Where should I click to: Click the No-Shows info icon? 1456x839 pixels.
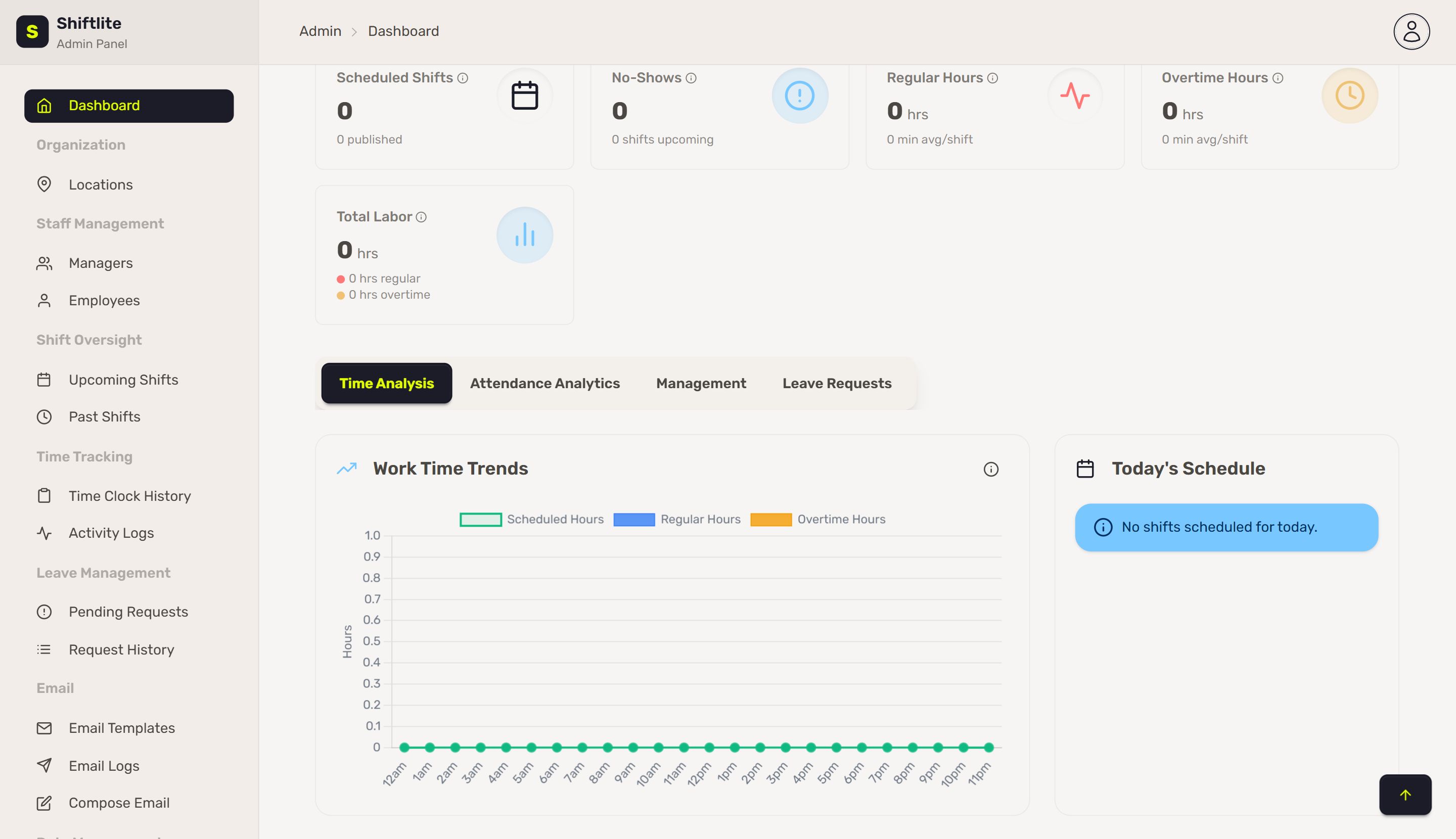[691, 78]
